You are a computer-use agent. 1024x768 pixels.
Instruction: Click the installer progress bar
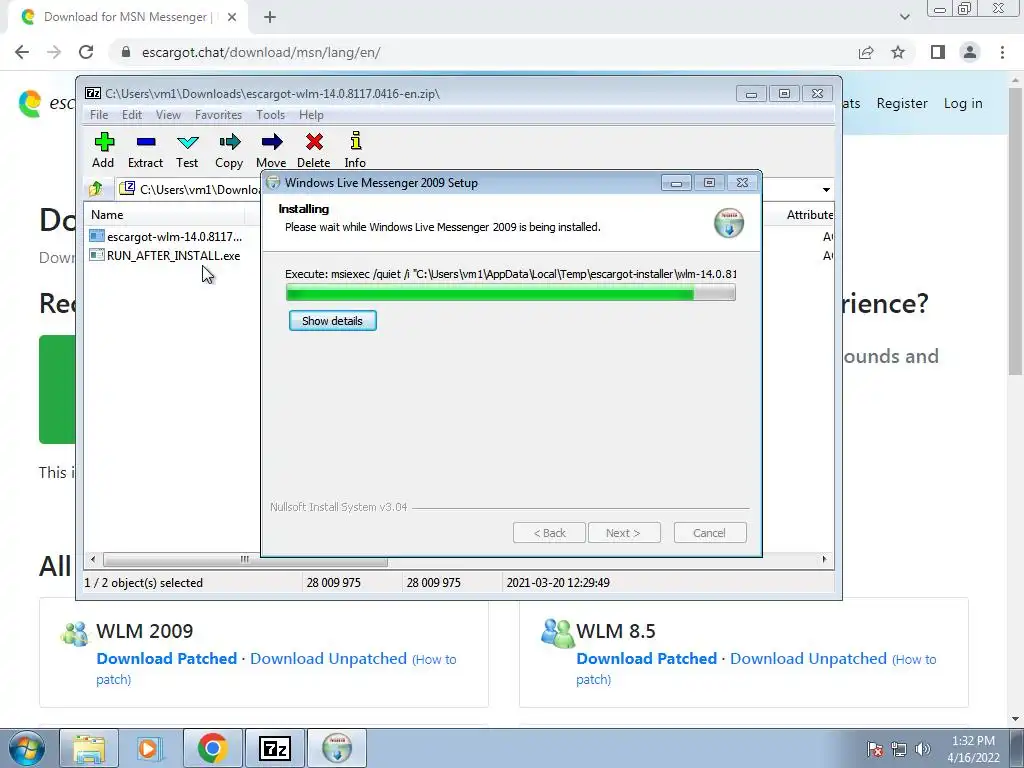511,293
